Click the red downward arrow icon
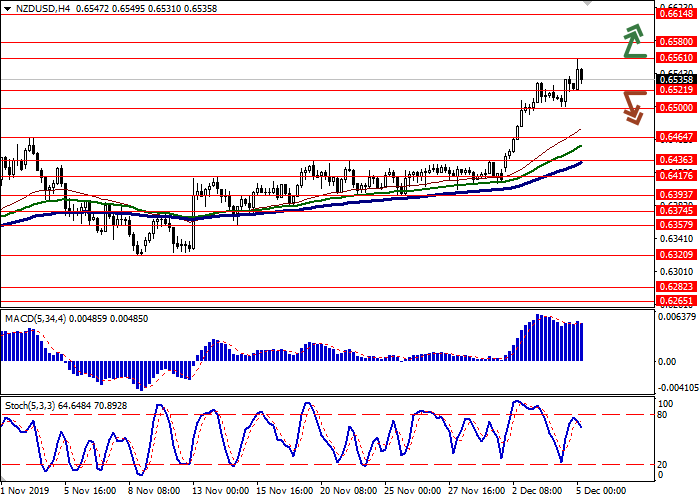Image resolution: width=700 pixels, height=500 pixels. click(632, 106)
